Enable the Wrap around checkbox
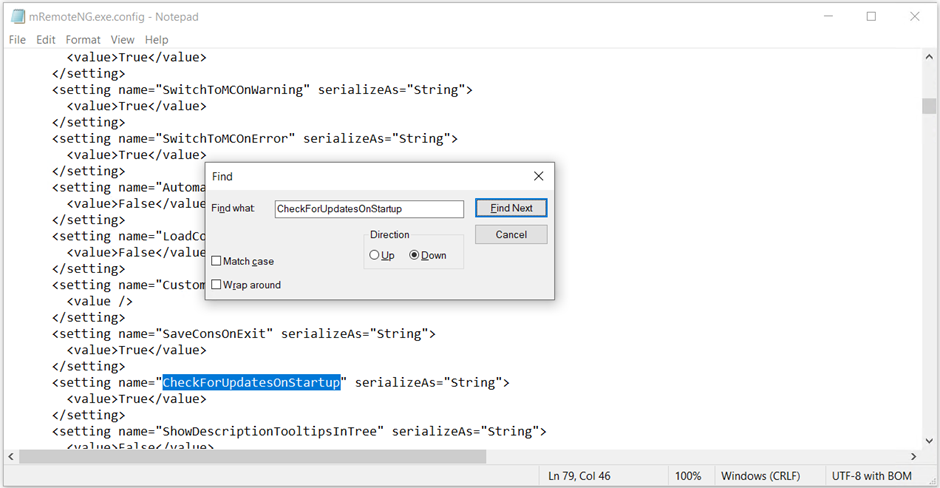Image resolution: width=940 pixels, height=488 pixels. pos(216,284)
